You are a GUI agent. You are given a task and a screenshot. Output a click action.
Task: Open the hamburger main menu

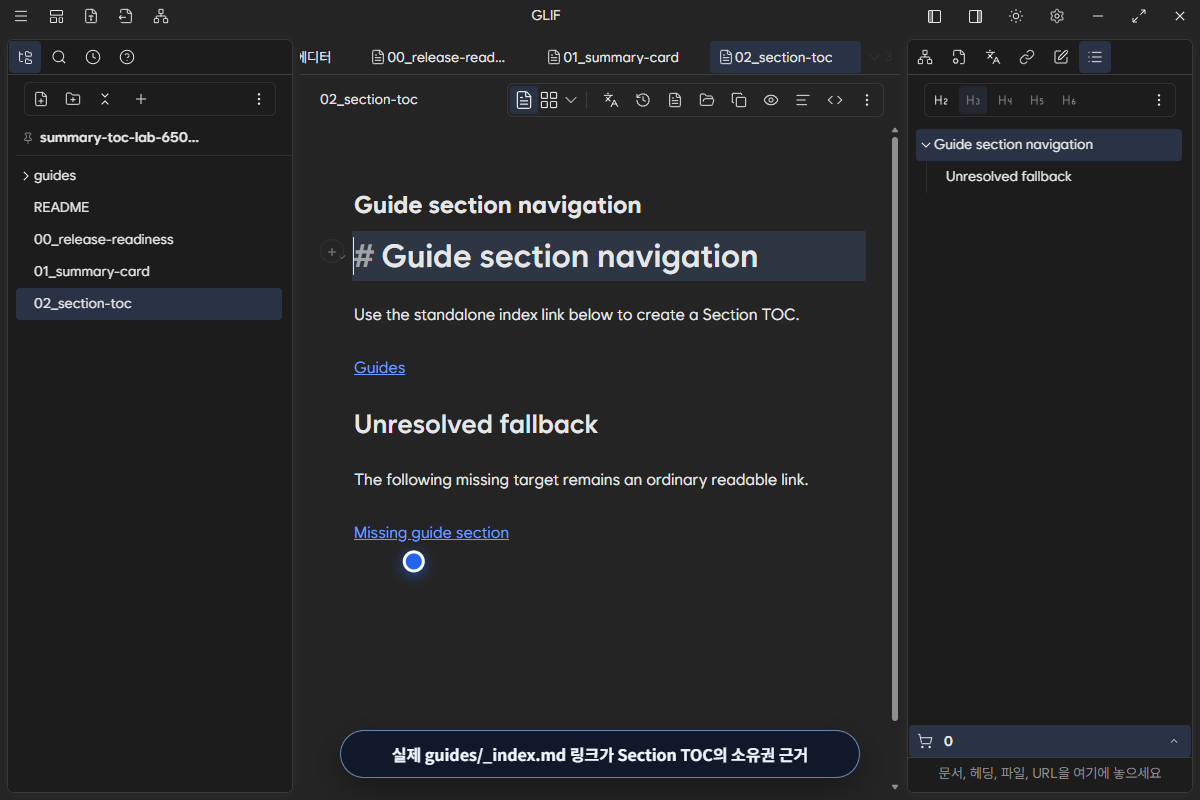pos(21,16)
